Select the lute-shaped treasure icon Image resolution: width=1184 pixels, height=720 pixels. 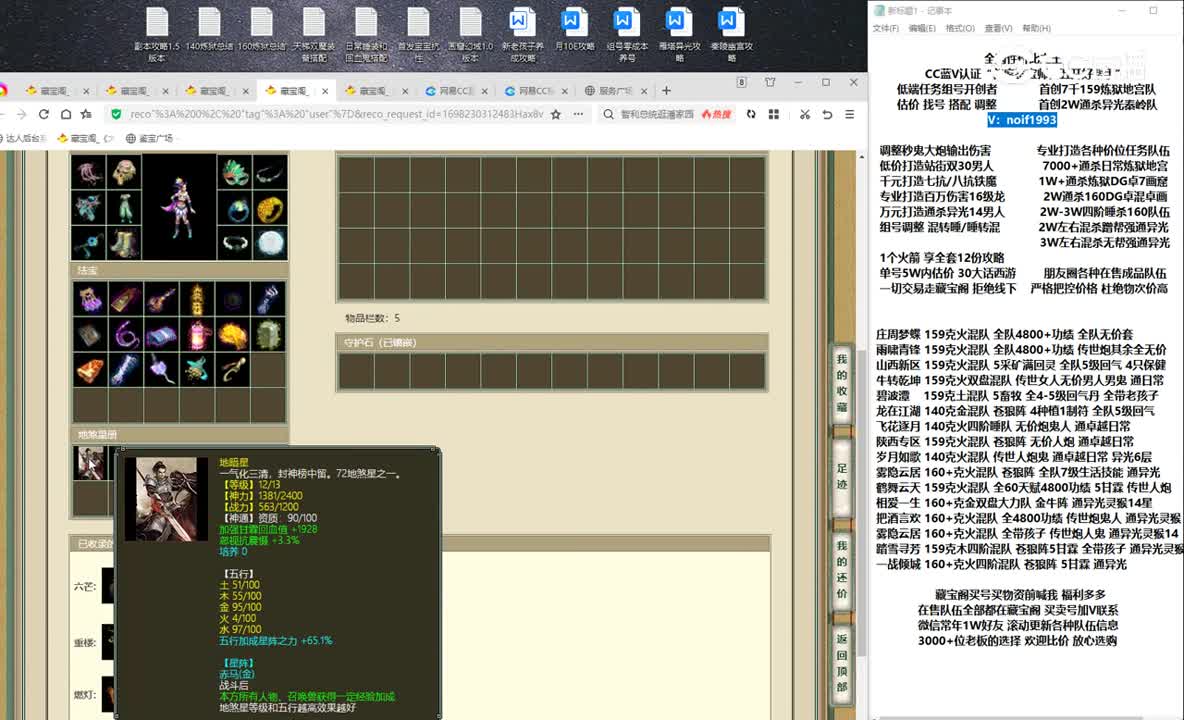click(x=162, y=300)
